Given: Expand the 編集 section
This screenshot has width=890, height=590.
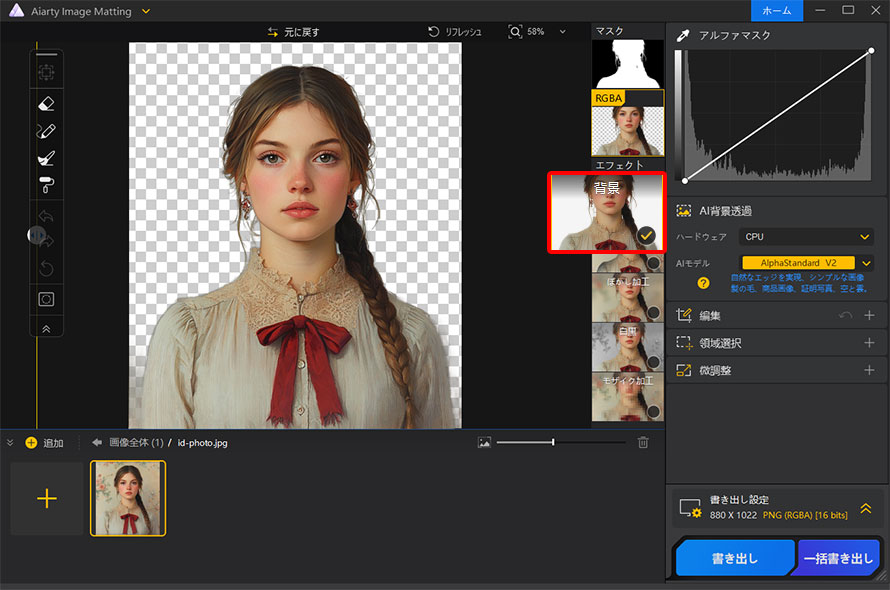Looking at the screenshot, I should point(868,316).
